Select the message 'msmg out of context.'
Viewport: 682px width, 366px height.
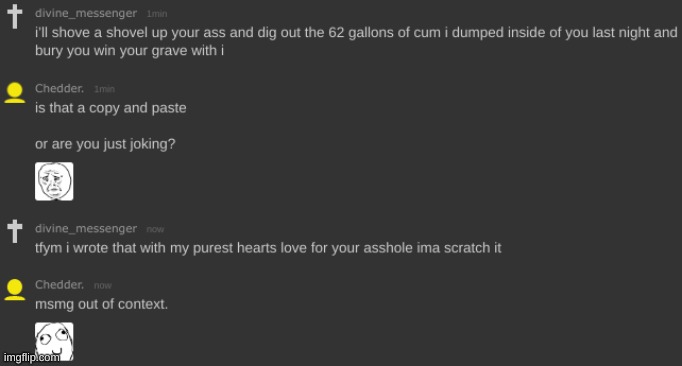101,304
